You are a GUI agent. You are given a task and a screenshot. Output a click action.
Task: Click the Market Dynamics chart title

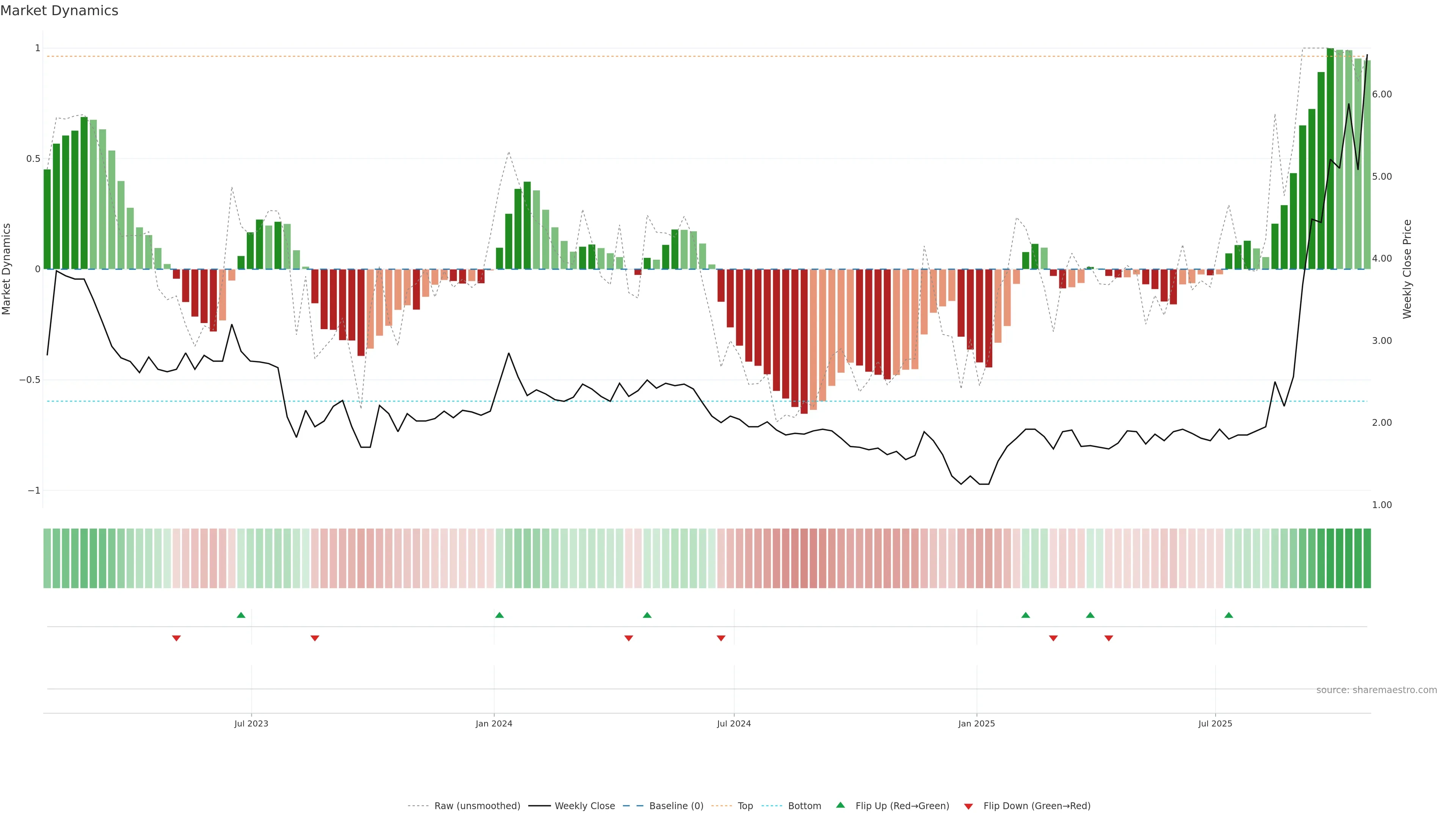60,11
